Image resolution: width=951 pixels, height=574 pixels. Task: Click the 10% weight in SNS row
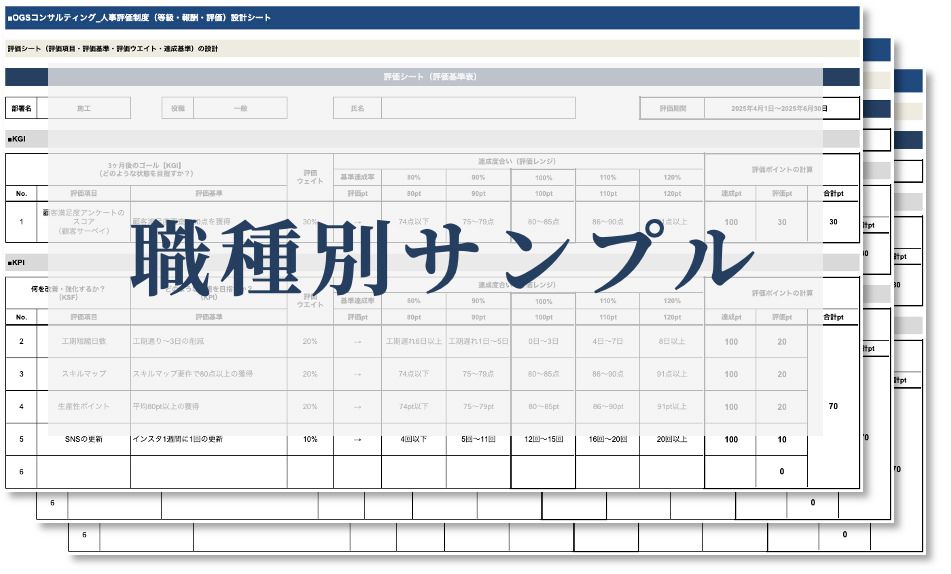[x=310, y=439]
